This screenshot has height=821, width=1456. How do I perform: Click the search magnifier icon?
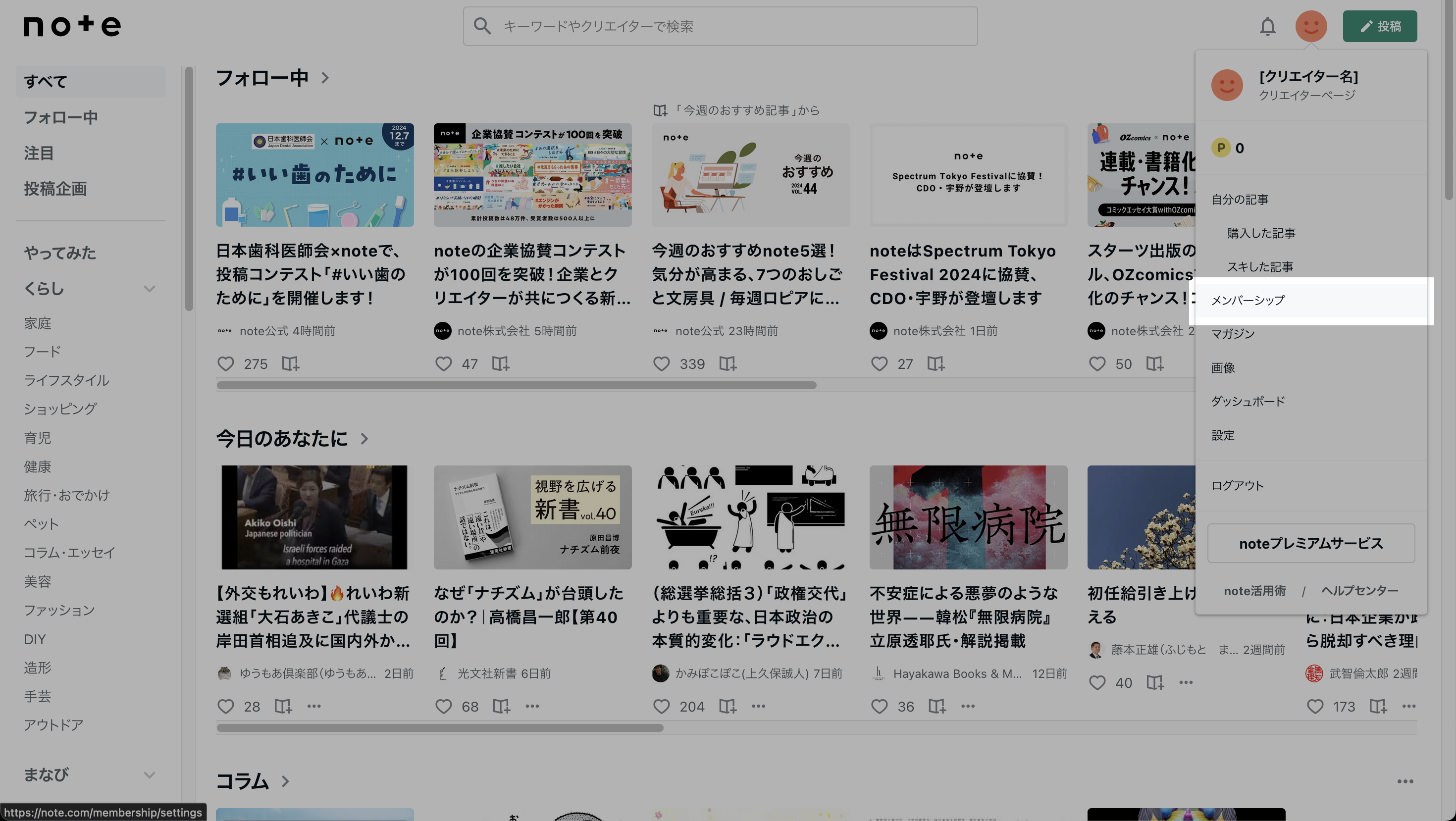click(481, 26)
